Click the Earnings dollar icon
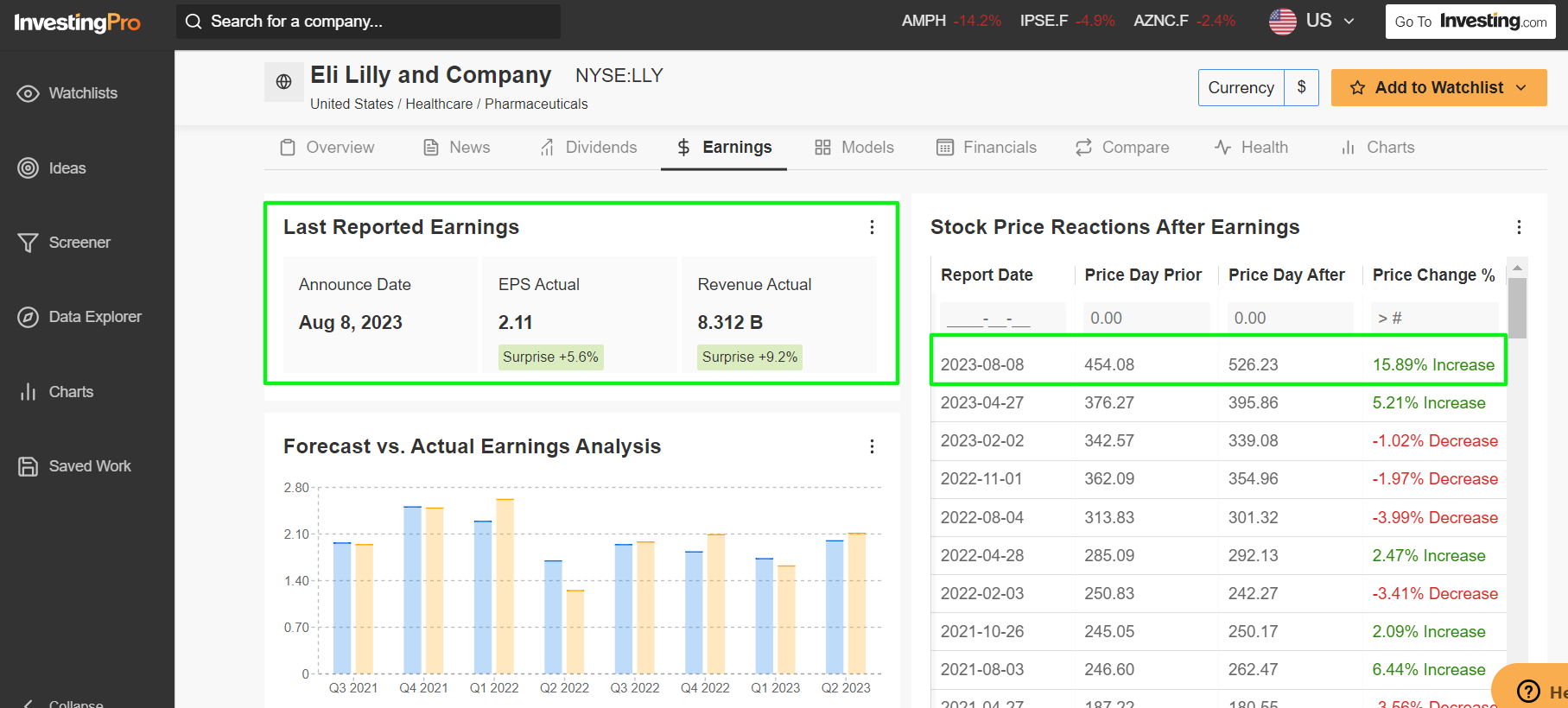Image resolution: width=1568 pixels, height=708 pixels. [683, 148]
